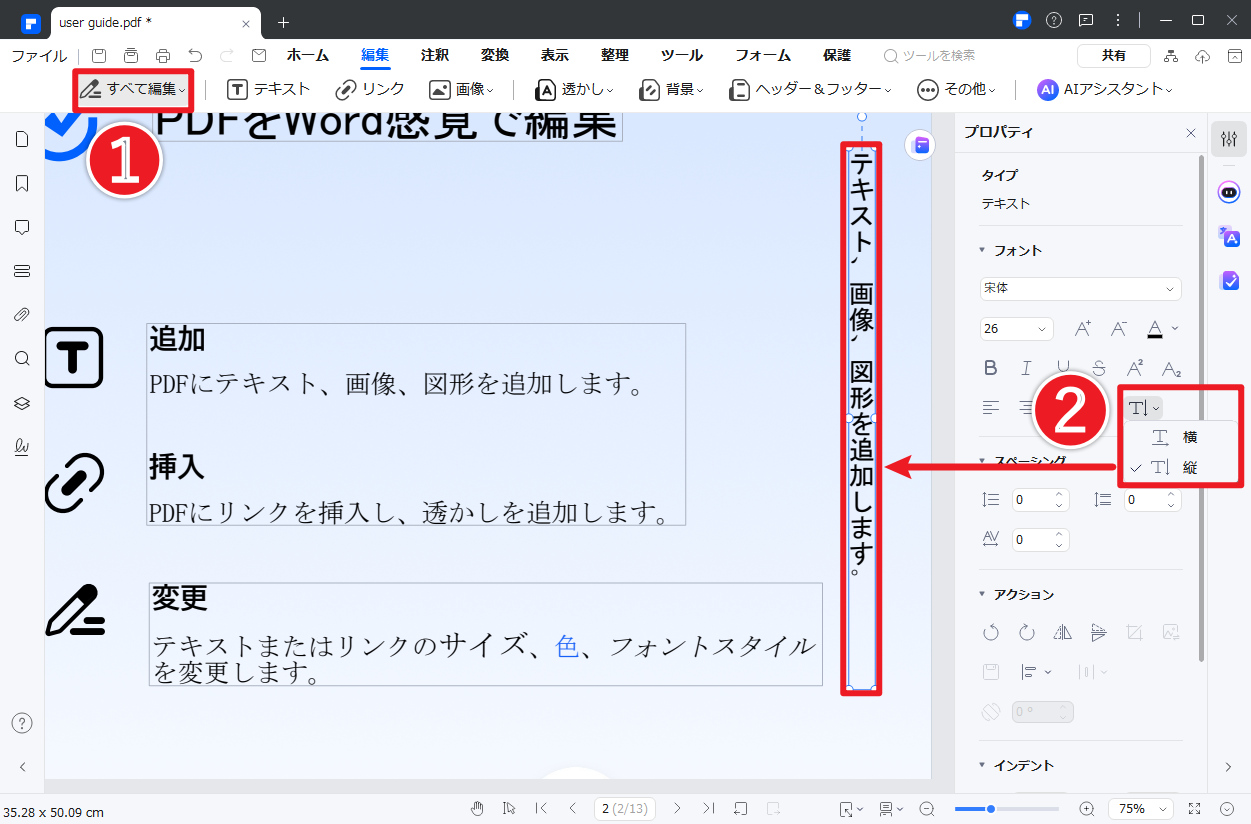
Task: Click the email envelope icon
Action: tap(259, 56)
